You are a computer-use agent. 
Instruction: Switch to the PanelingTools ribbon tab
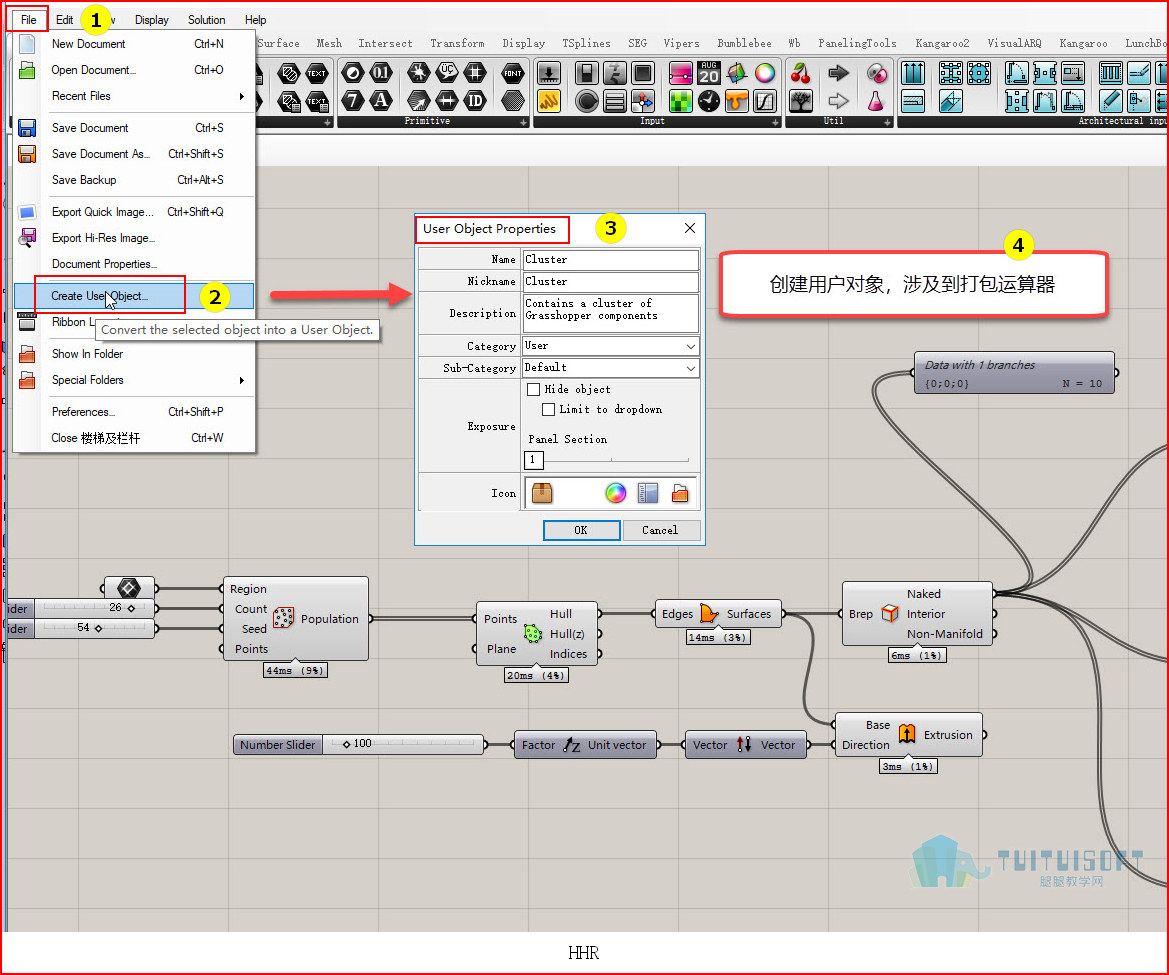(x=857, y=43)
